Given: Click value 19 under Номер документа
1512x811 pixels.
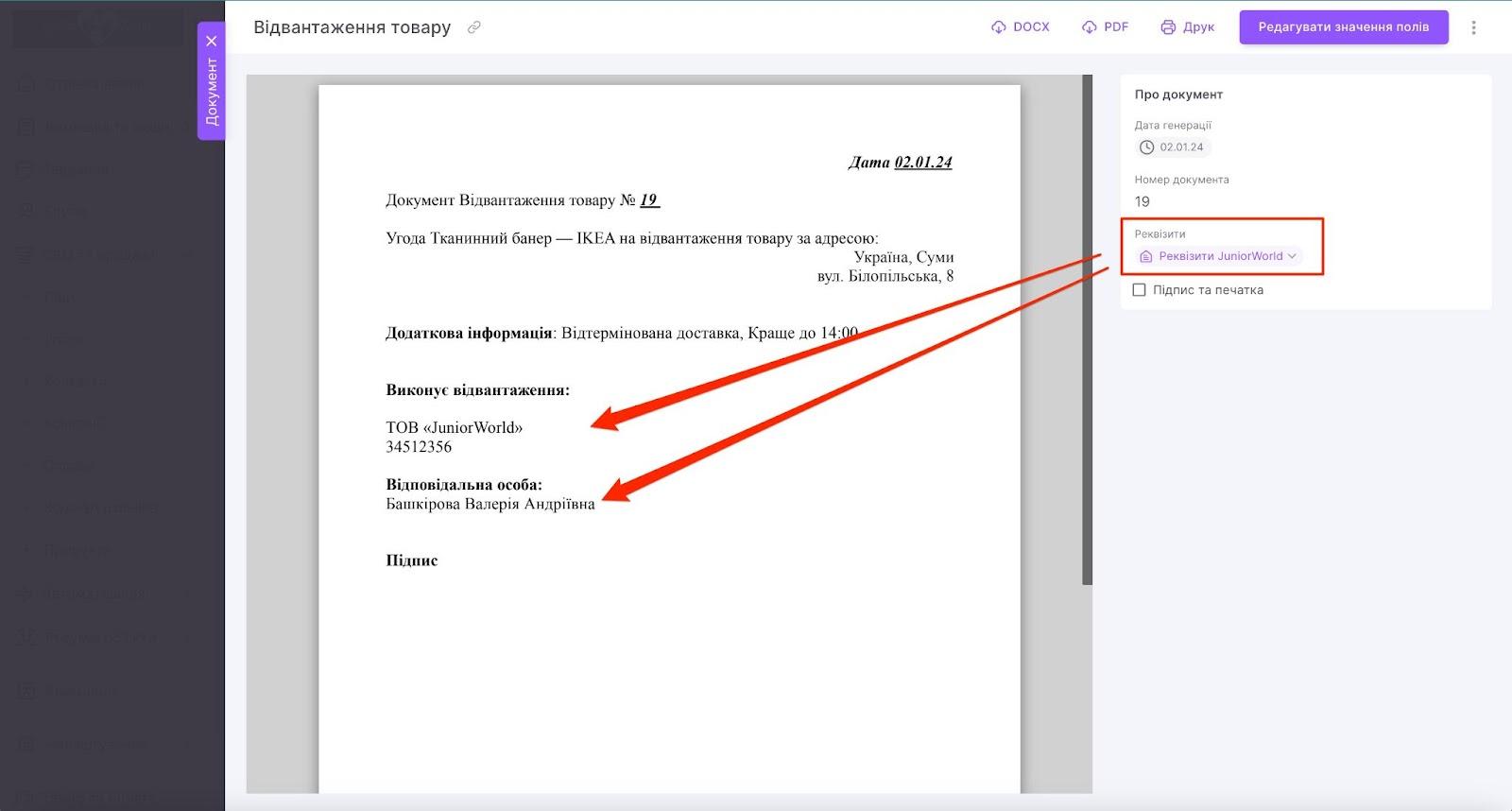Looking at the screenshot, I should tap(1143, 201).
